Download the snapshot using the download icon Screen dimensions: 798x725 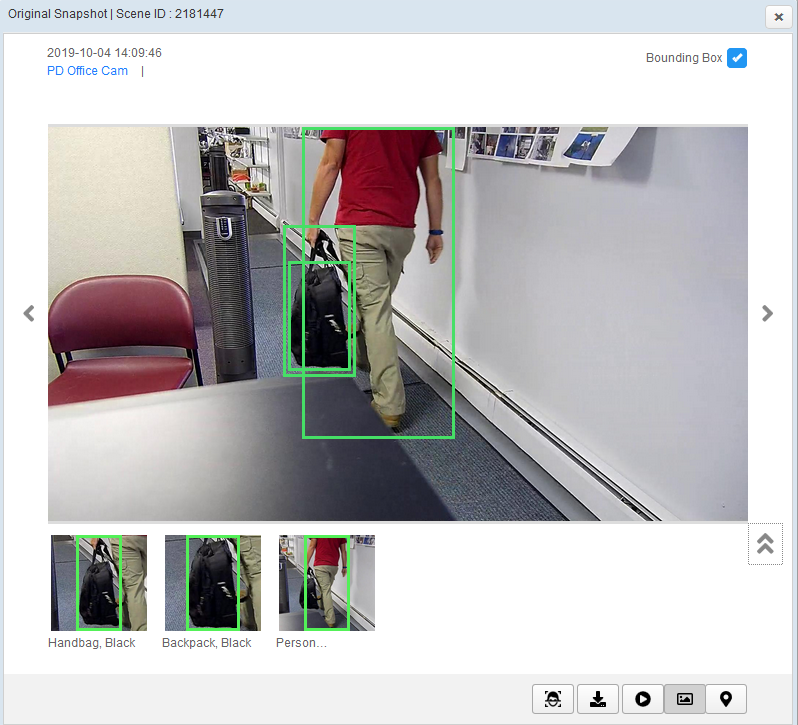click(x=598, y=699)
